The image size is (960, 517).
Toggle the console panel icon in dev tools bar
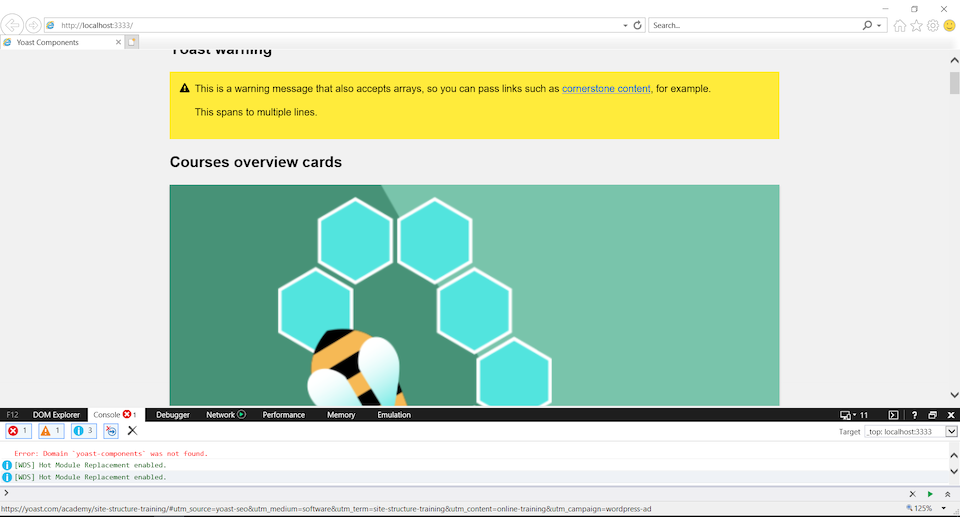coord(893,415)
